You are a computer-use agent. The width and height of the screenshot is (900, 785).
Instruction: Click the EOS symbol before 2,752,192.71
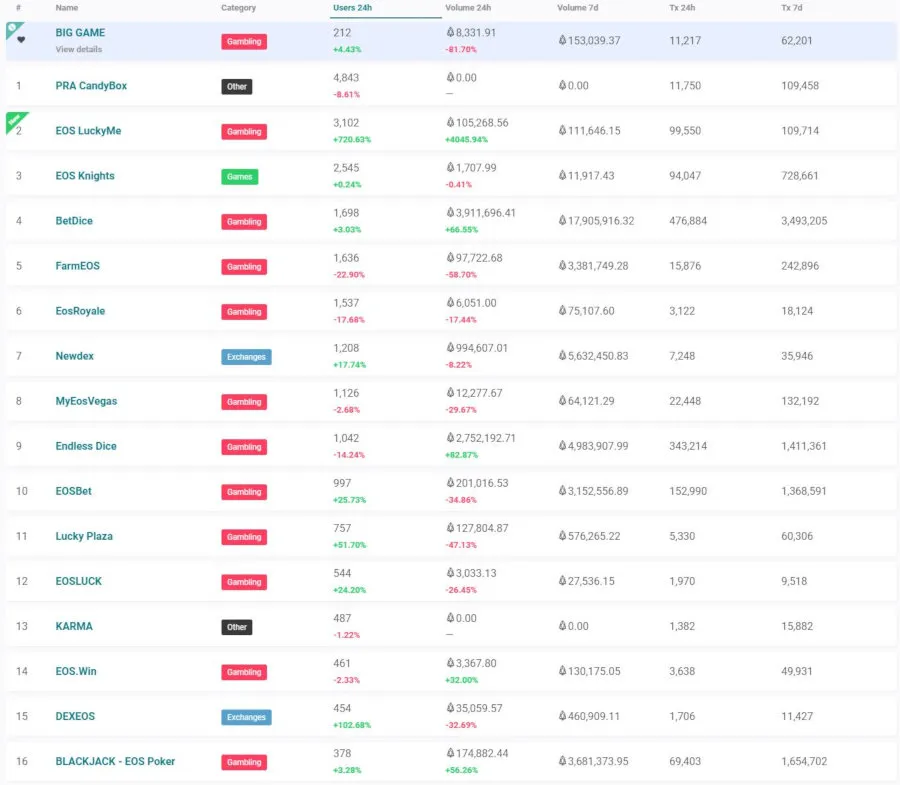(451, 438)
